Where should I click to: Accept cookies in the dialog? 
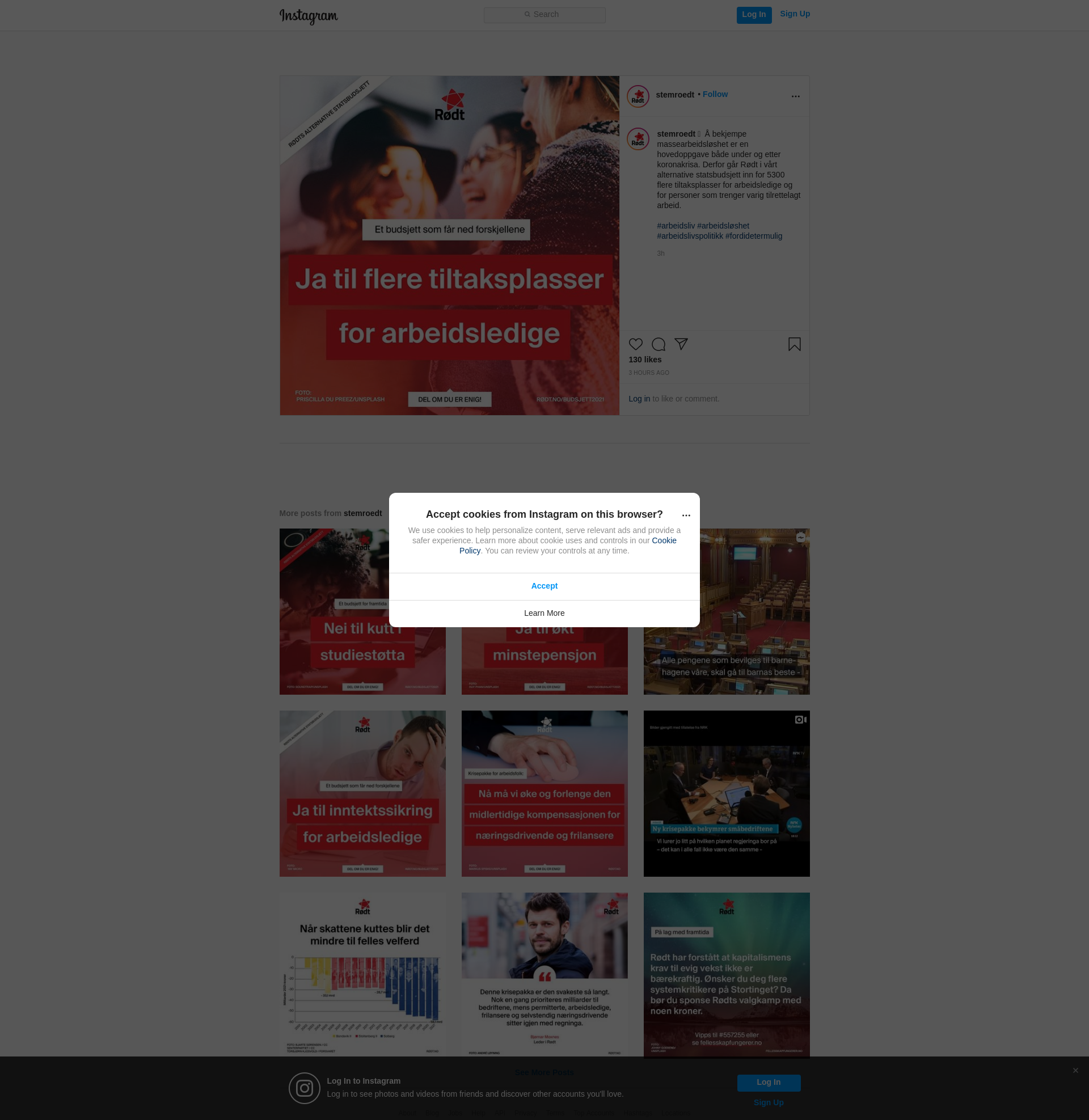pos(544,586)
